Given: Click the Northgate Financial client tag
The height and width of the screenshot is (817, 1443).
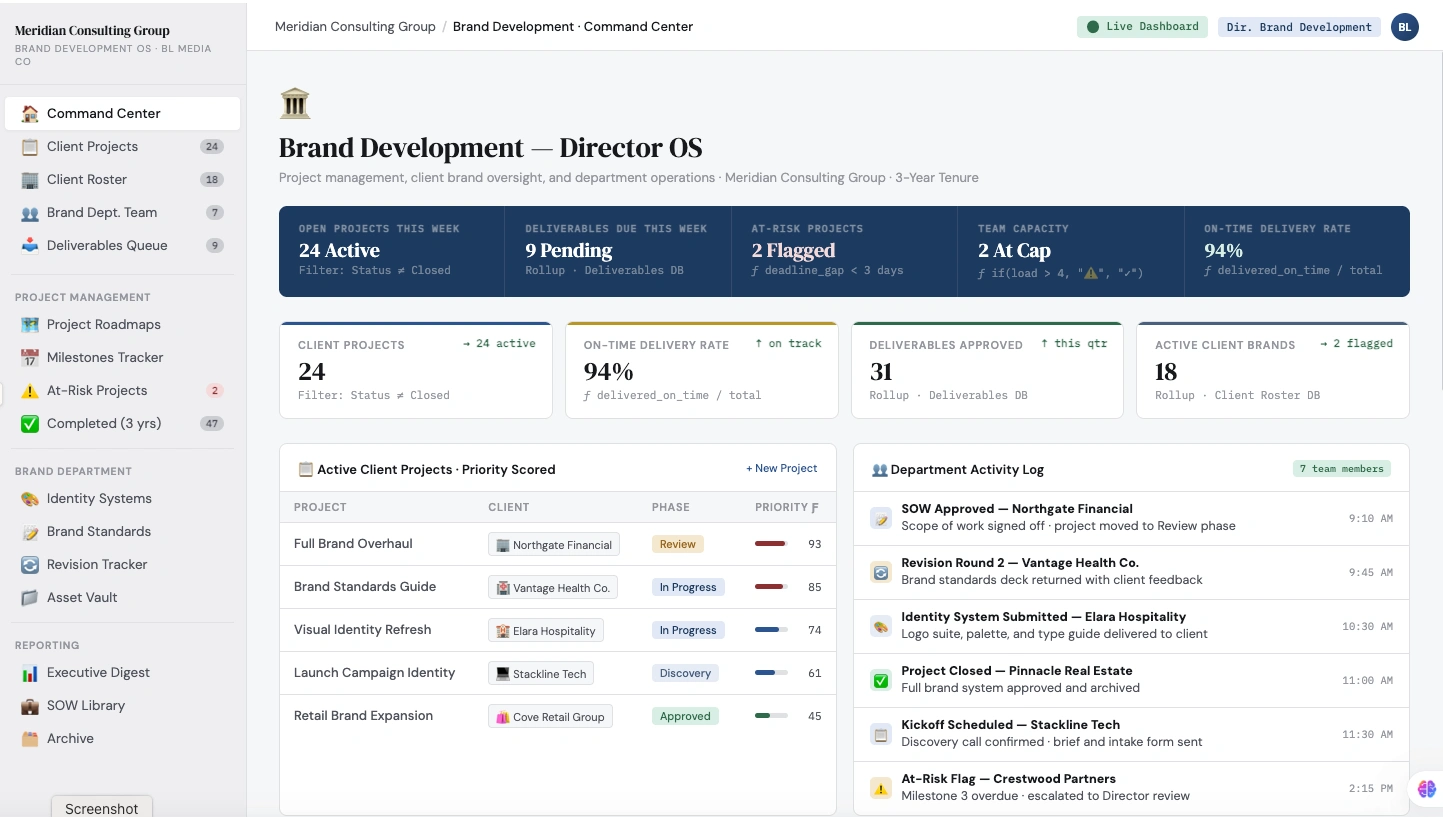Looking at the screenshot, I should click(554, 545).
